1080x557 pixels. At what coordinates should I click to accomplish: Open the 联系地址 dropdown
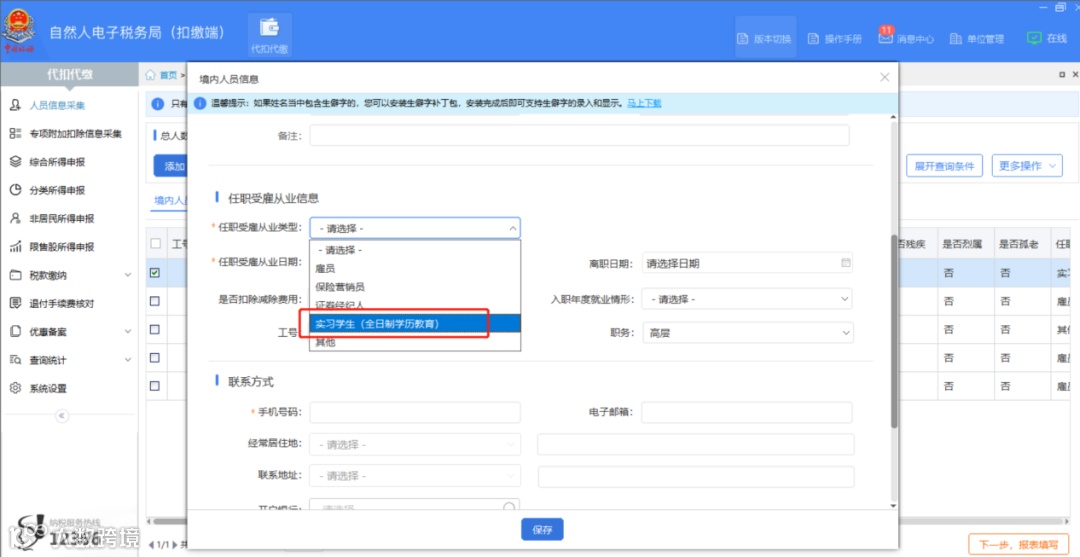[415, 476]
